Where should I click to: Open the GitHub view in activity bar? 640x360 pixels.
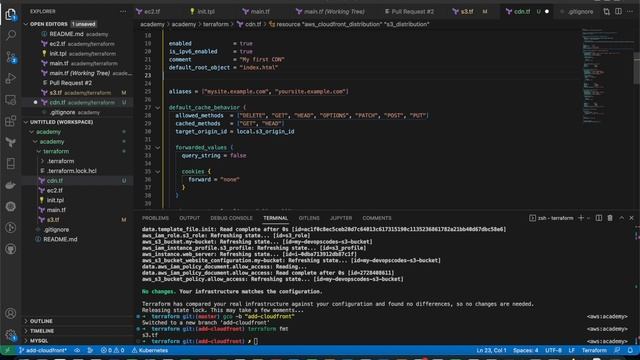tap(11, 249)
